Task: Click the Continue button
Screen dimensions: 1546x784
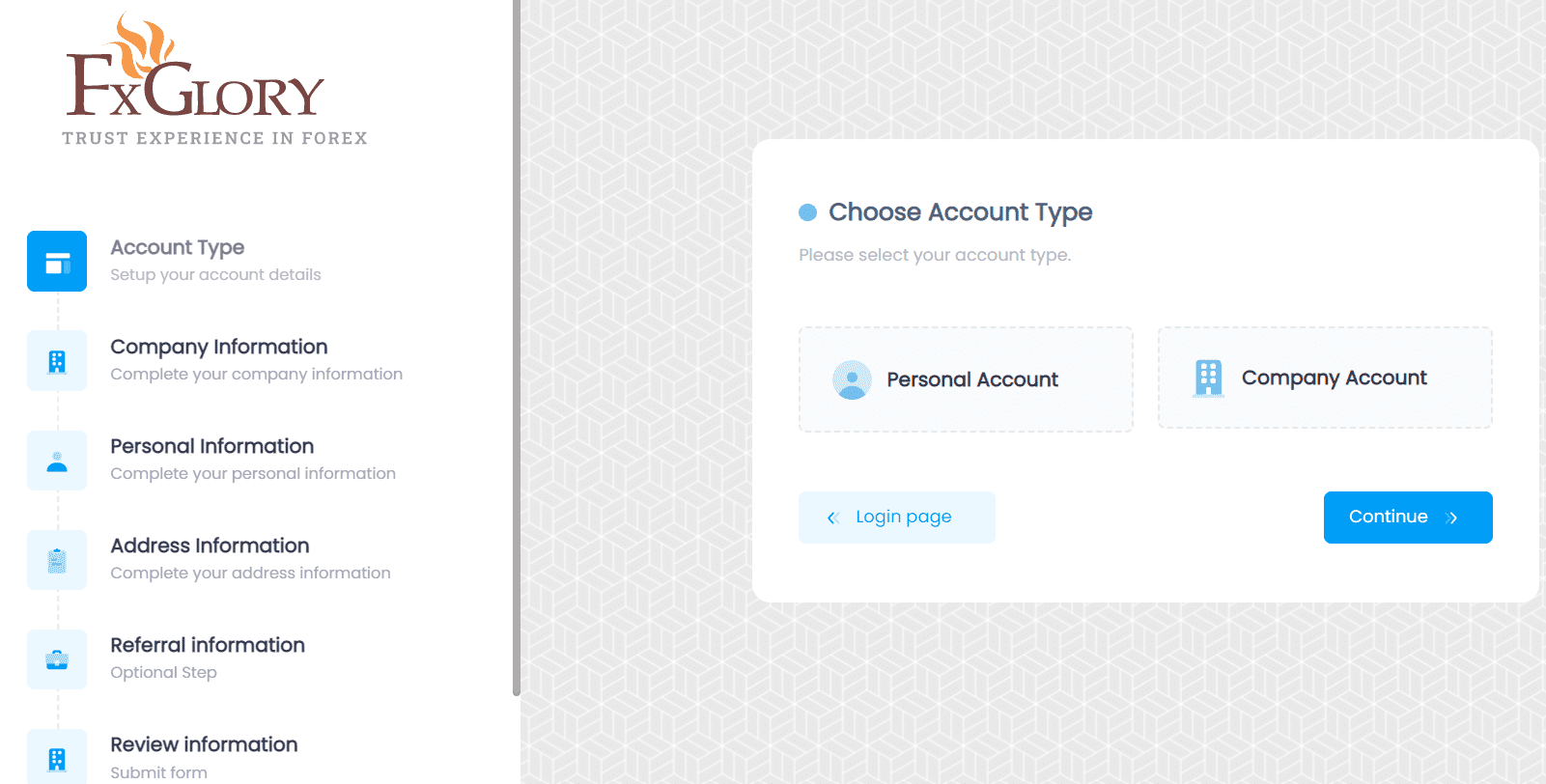Action: (x=1408, y=518)
